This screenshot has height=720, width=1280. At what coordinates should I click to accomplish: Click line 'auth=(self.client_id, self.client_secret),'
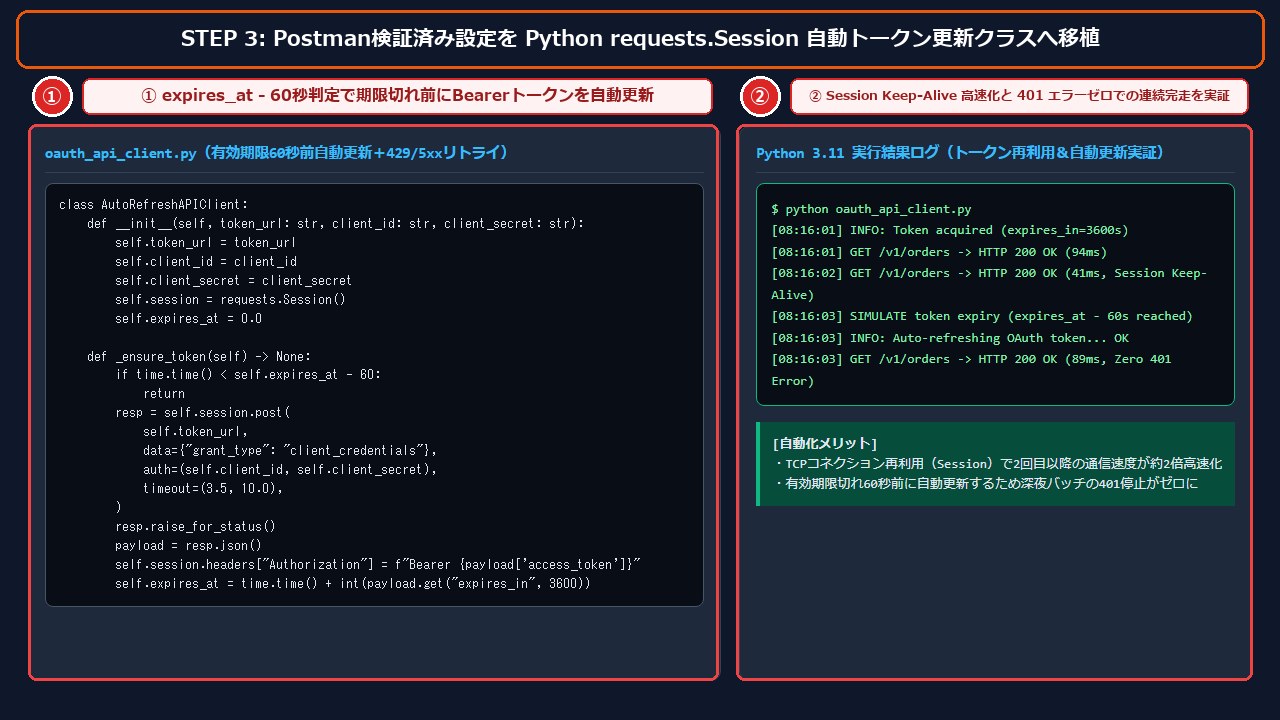[290, 470]
